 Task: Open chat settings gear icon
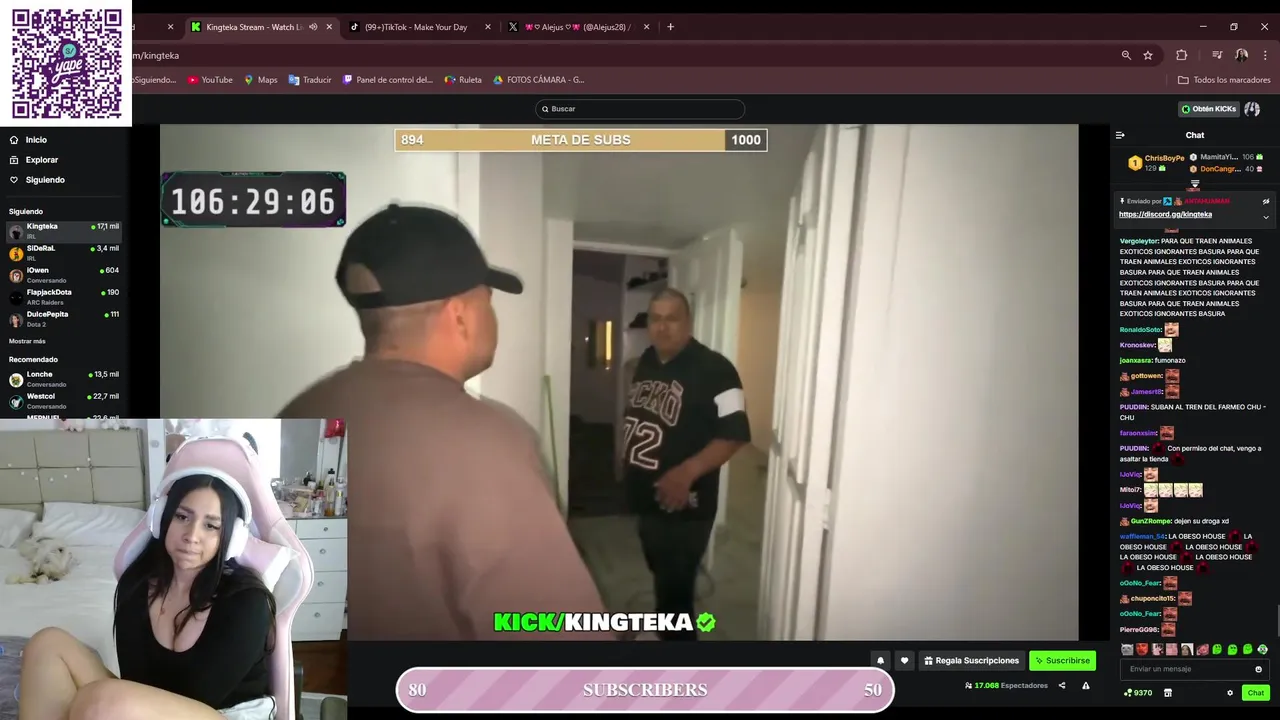1230,693
